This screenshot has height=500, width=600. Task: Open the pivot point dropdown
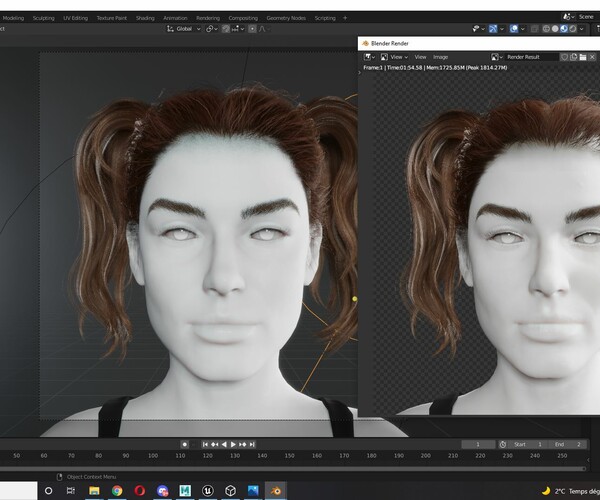tap(212, 29)
